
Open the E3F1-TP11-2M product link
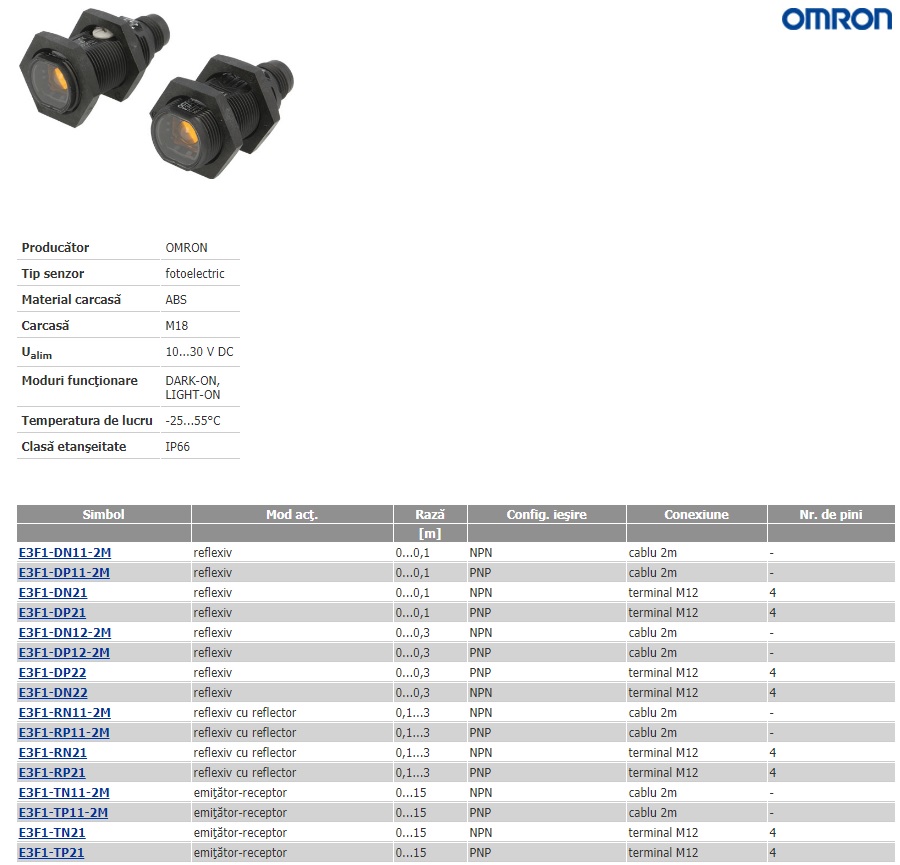pos(64,813)
